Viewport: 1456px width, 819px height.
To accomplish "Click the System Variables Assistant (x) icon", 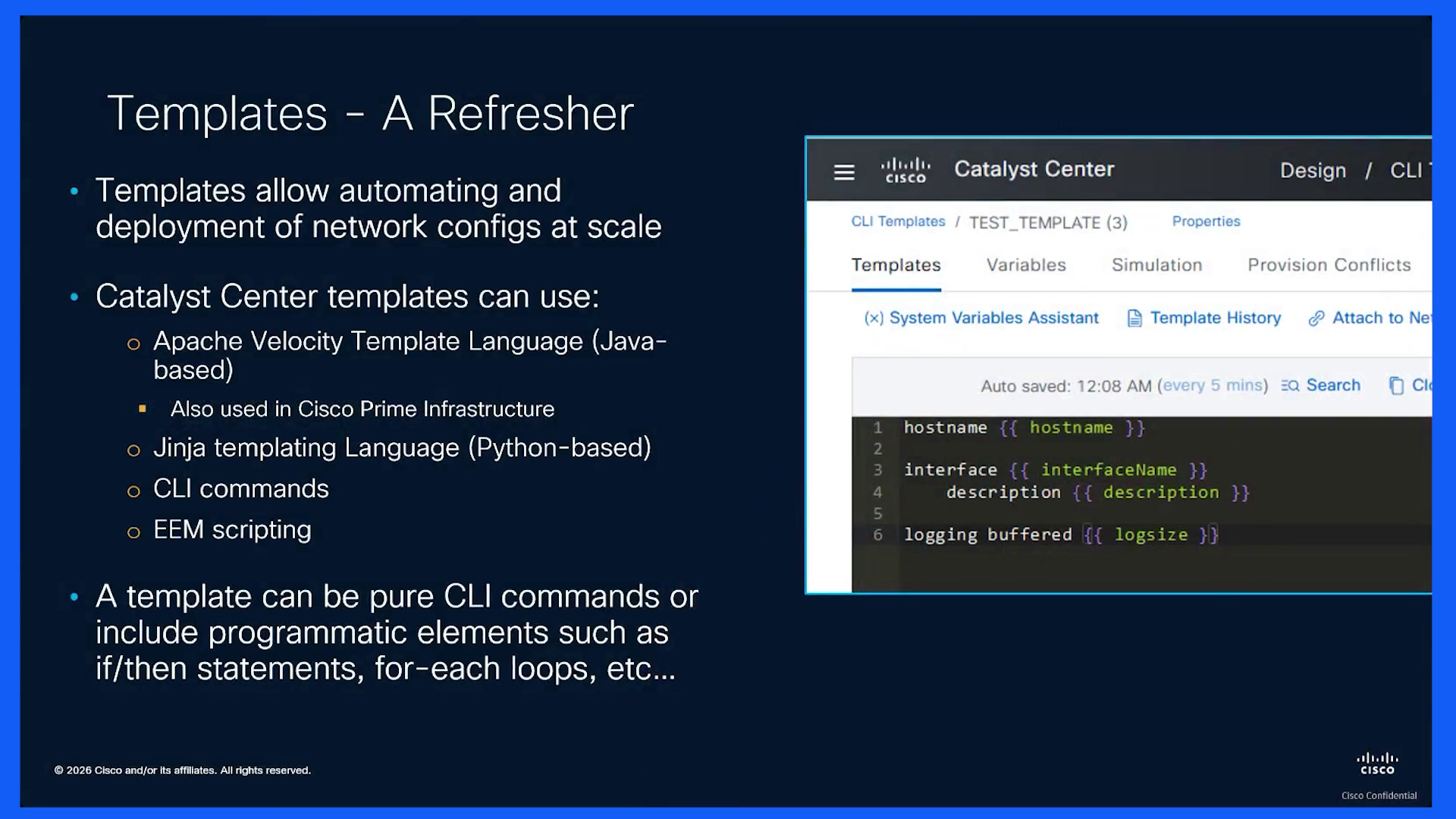I will click(874, 318).
